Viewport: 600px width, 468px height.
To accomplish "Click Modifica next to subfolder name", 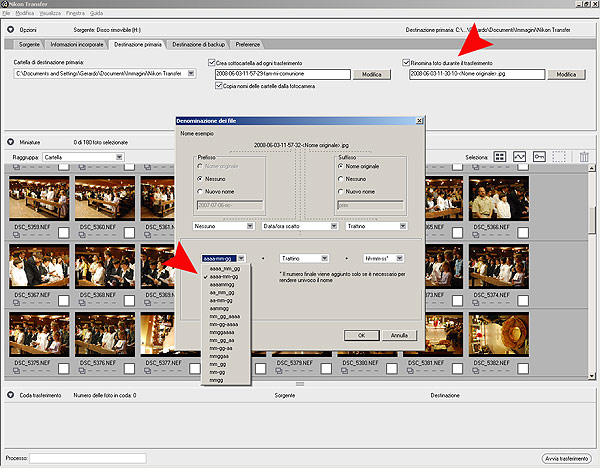I will click(x=371, y=74).
